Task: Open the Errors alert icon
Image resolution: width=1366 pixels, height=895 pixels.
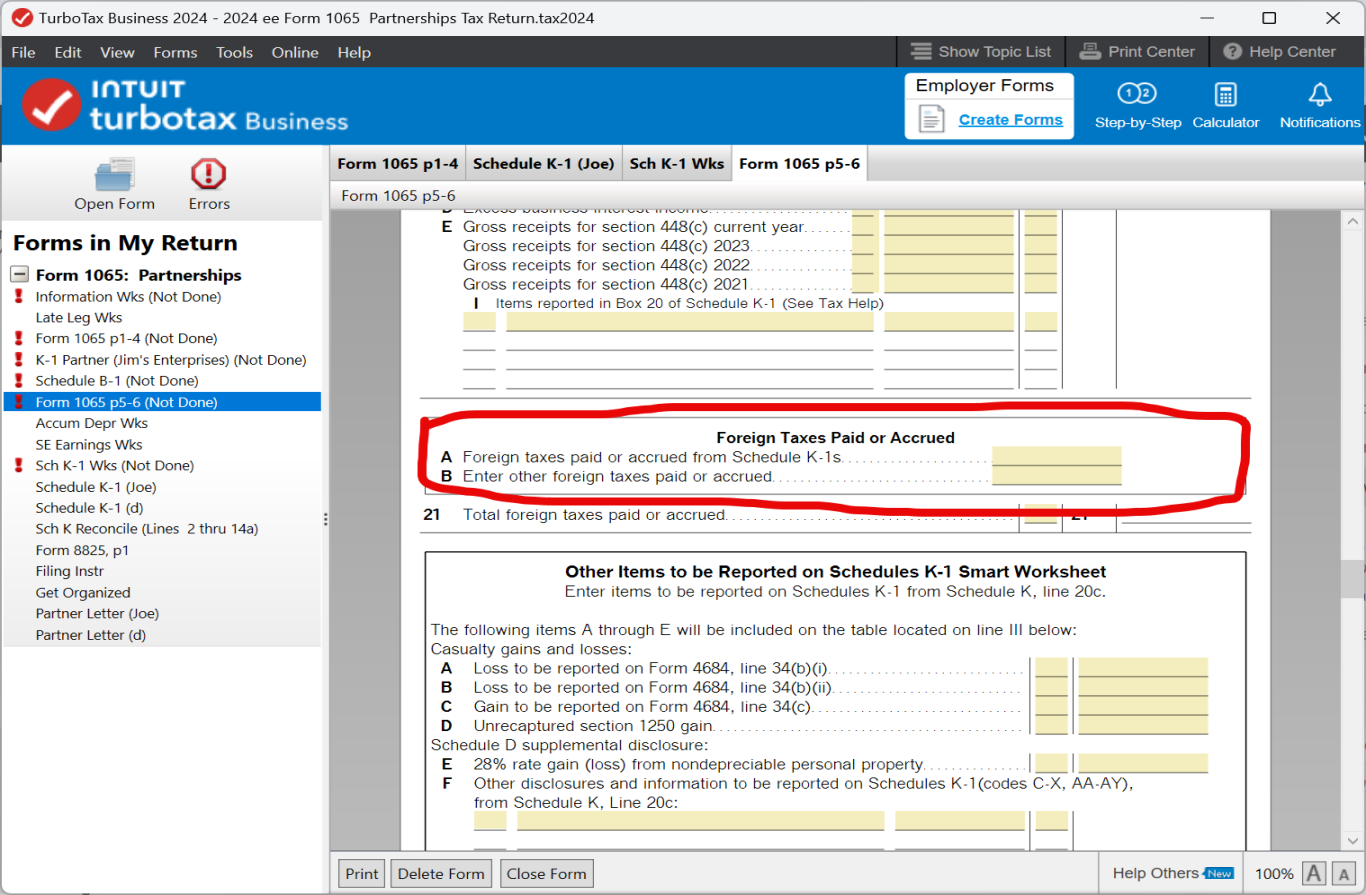Action: coord(209,175)
